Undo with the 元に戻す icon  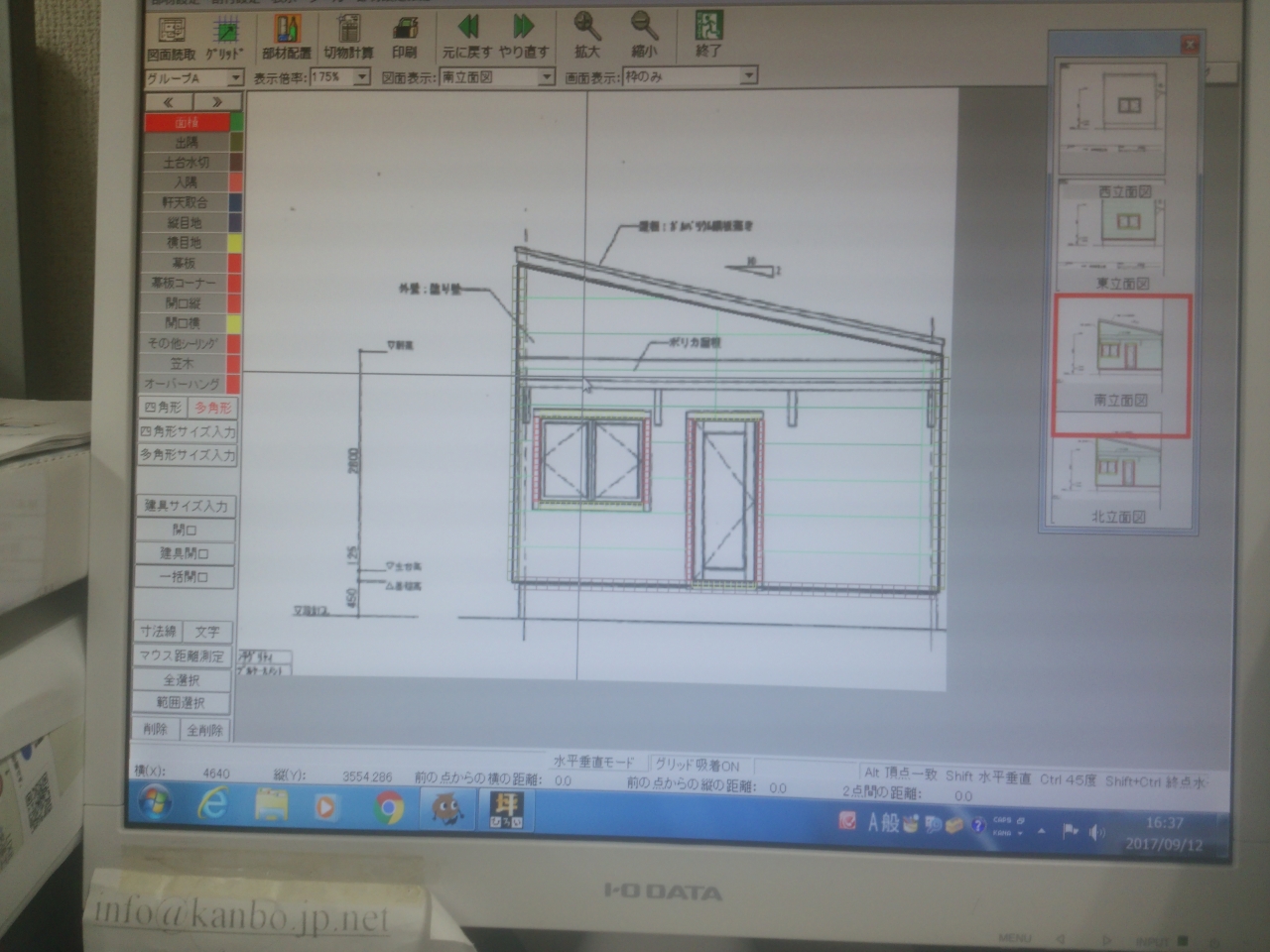pyautogui.click(x=466, y=37)
